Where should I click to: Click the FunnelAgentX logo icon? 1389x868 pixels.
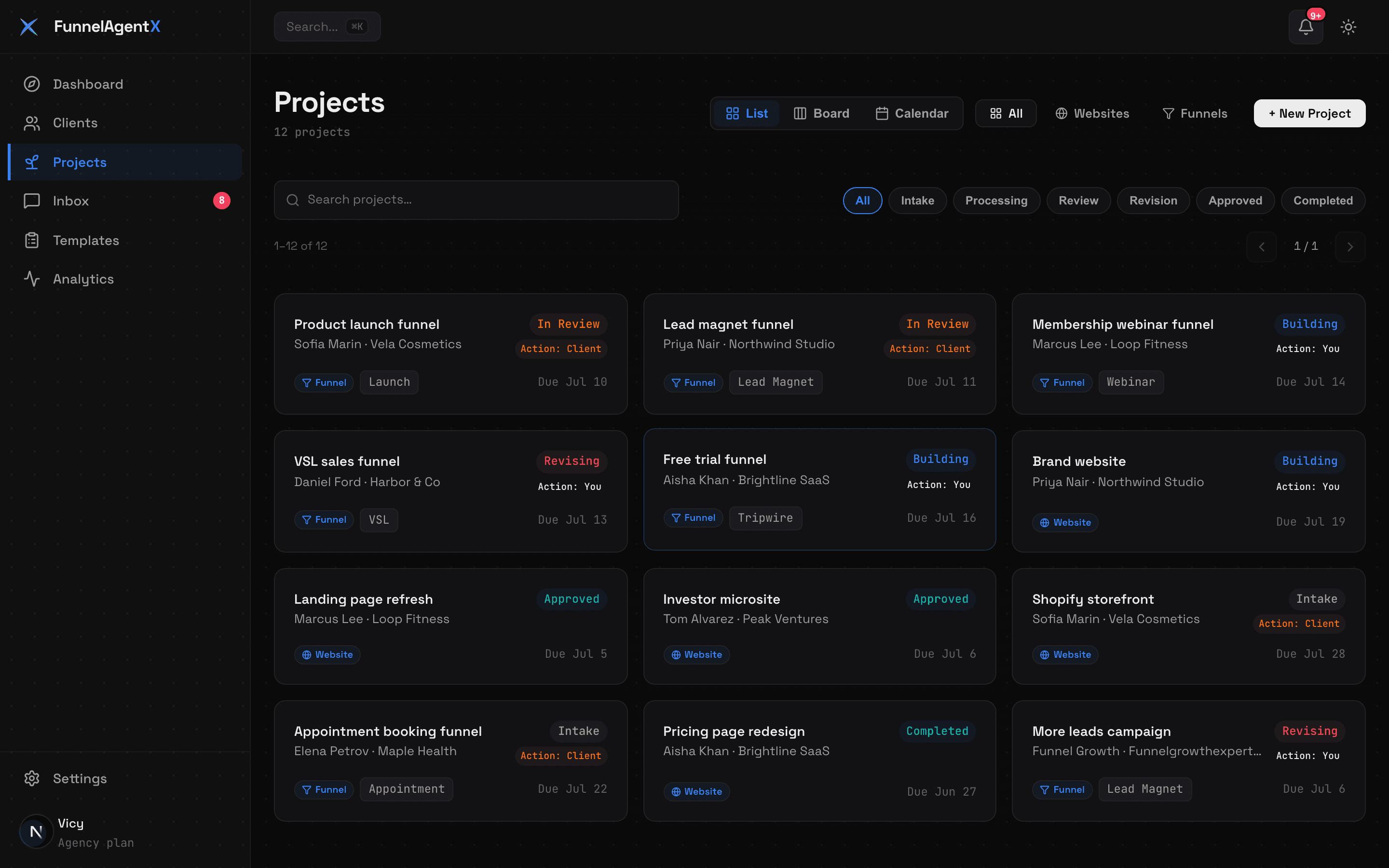29,27
